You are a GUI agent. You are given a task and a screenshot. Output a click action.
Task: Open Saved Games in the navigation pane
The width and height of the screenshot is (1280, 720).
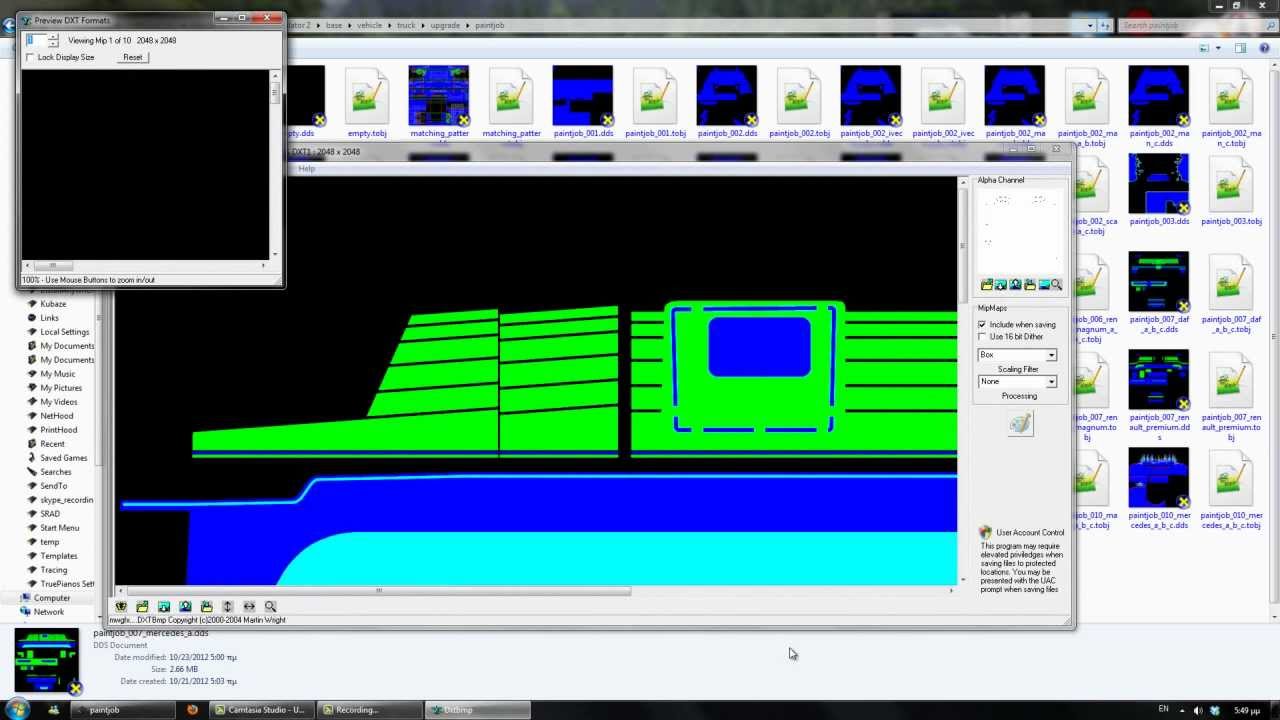click(63, 458)
